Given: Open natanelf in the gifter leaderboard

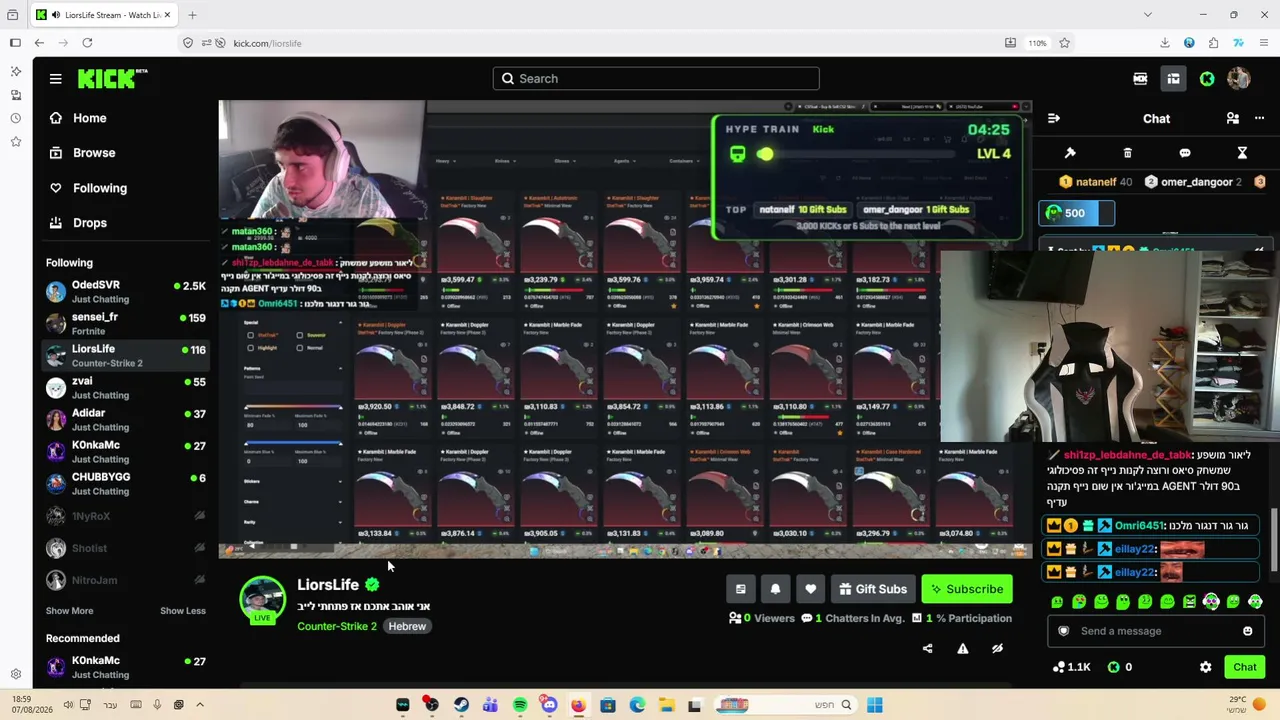Looking at the screenshot, I should [x=1096, y=182].
